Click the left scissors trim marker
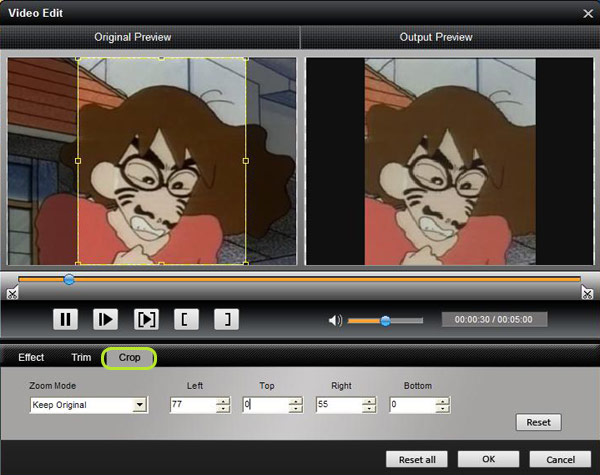 pyautogui.click(x=12, y=293)
